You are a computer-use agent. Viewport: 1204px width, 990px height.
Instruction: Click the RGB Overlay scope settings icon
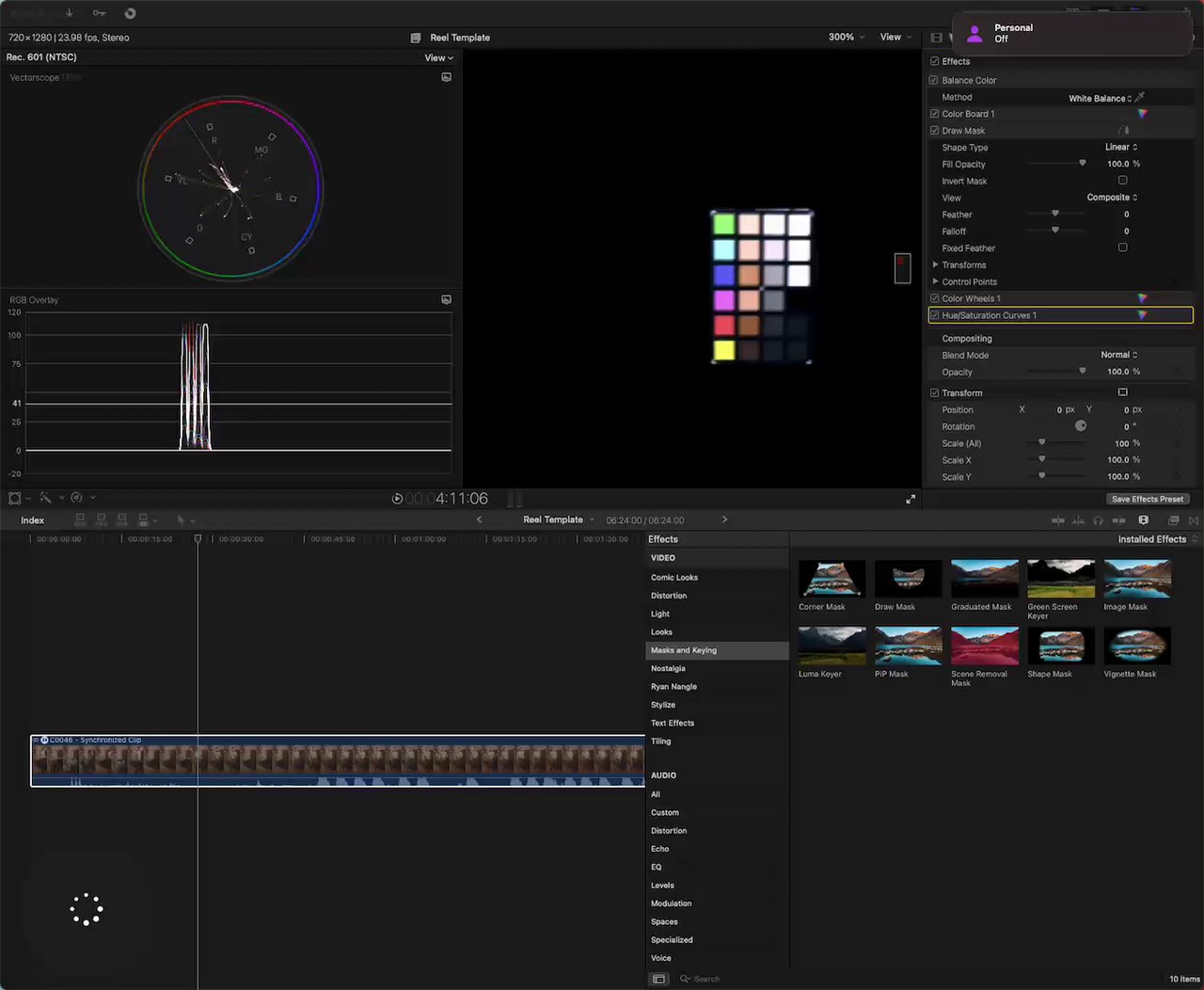tap(446, 300)
